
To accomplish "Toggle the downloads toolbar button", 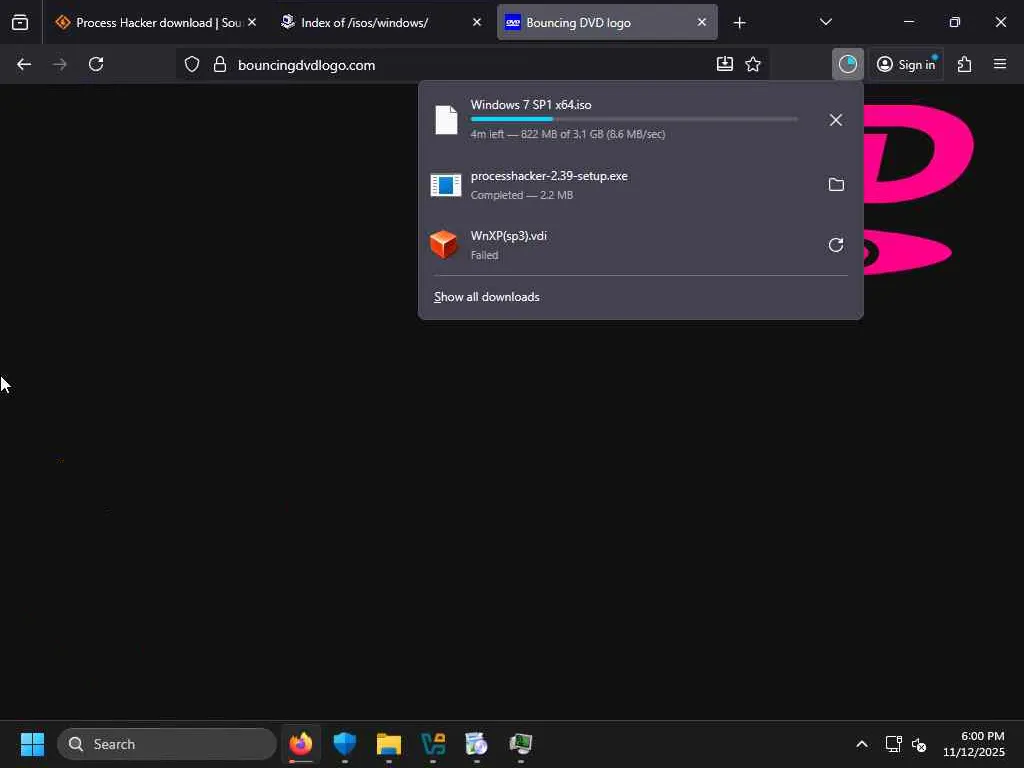I will tap(848, 64).
